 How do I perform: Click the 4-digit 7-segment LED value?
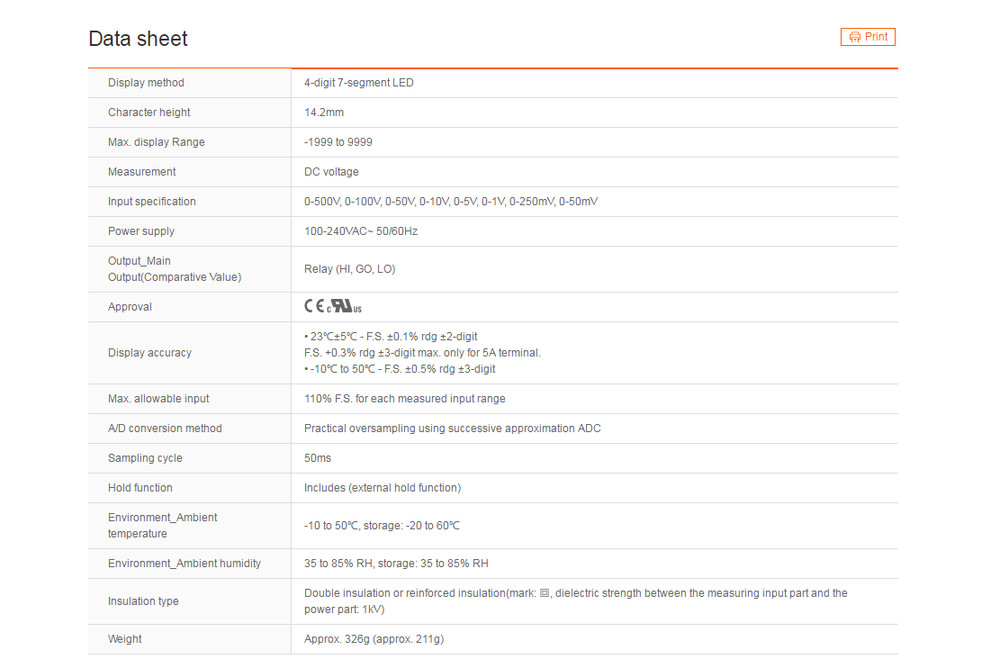point(358,83)
